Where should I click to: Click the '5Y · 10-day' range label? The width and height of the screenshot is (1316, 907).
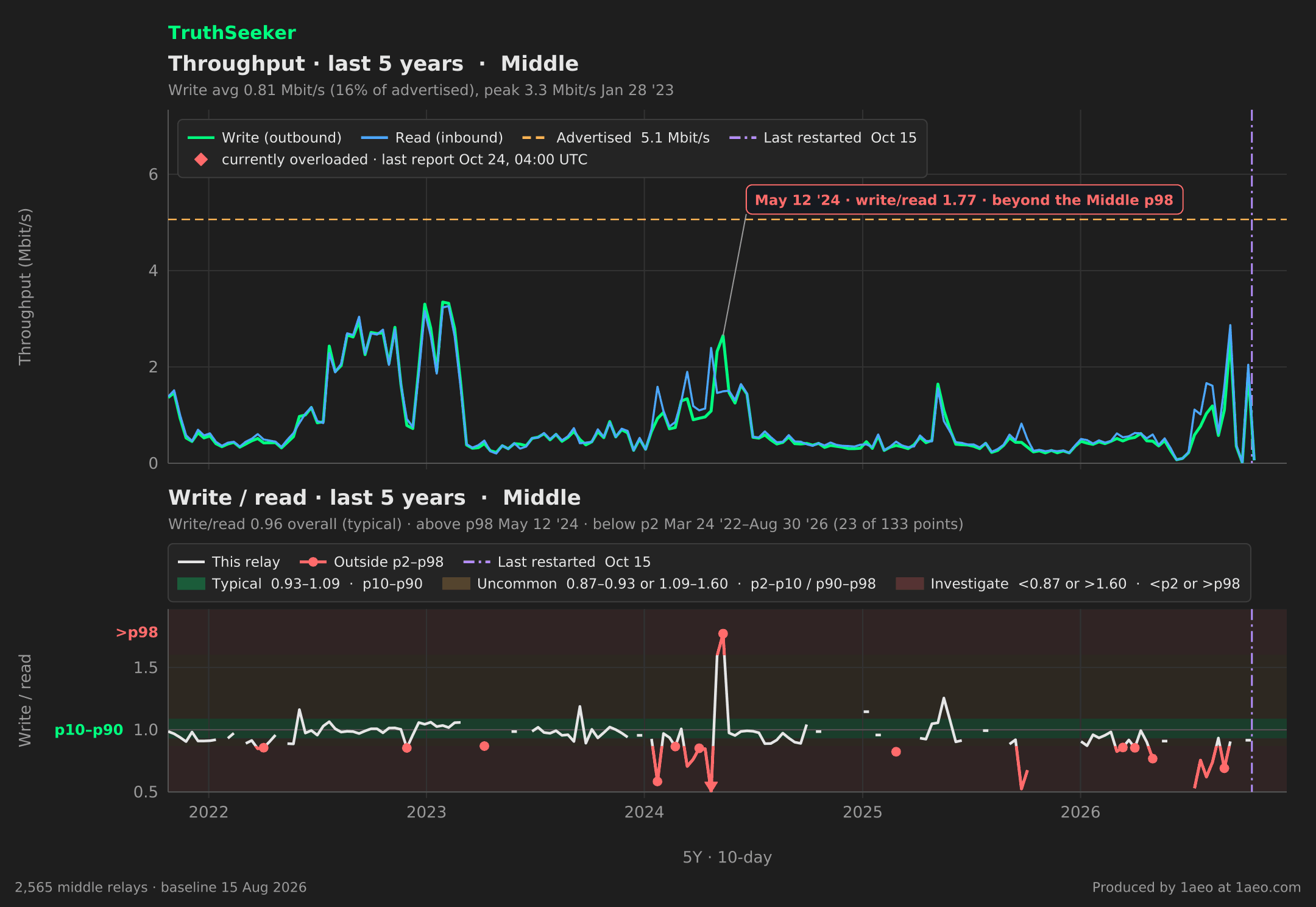coord(727,858)
